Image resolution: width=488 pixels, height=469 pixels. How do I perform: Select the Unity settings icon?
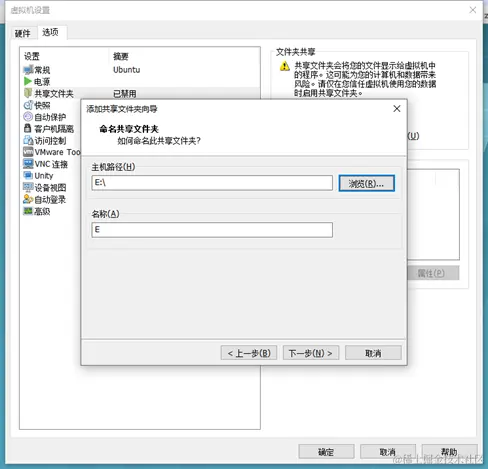[x=28, y=175]
